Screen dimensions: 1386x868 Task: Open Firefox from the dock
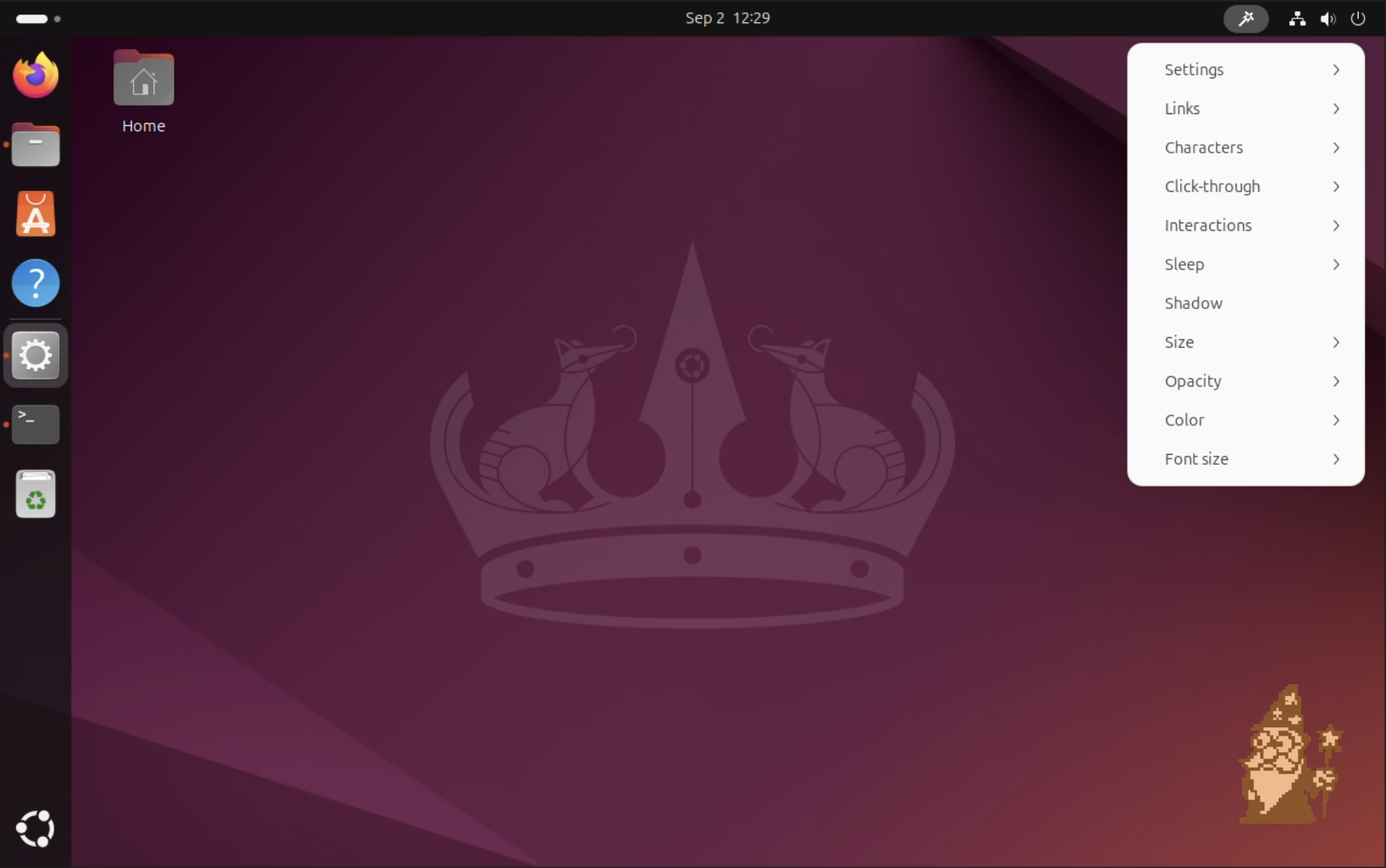click(36, 75)
